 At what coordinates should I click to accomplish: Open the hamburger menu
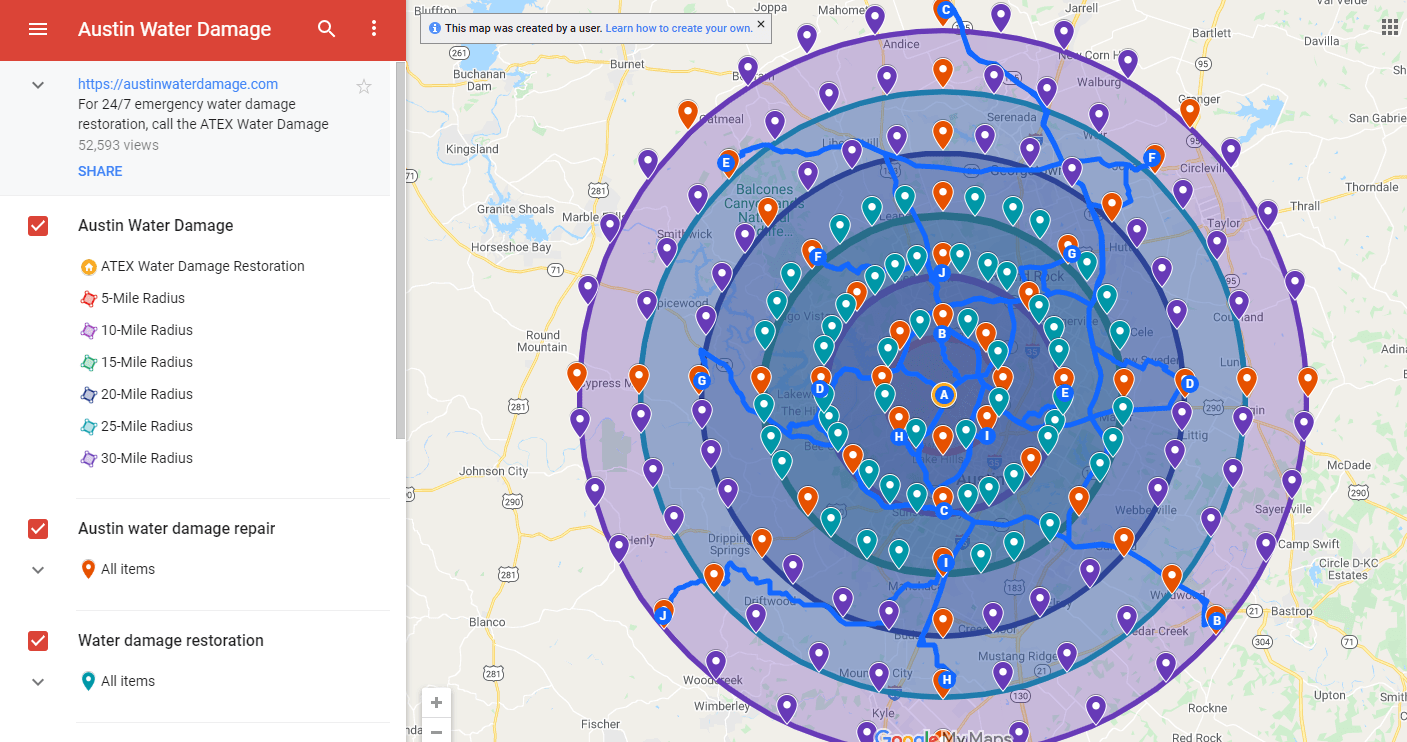(x=38, y=29)
